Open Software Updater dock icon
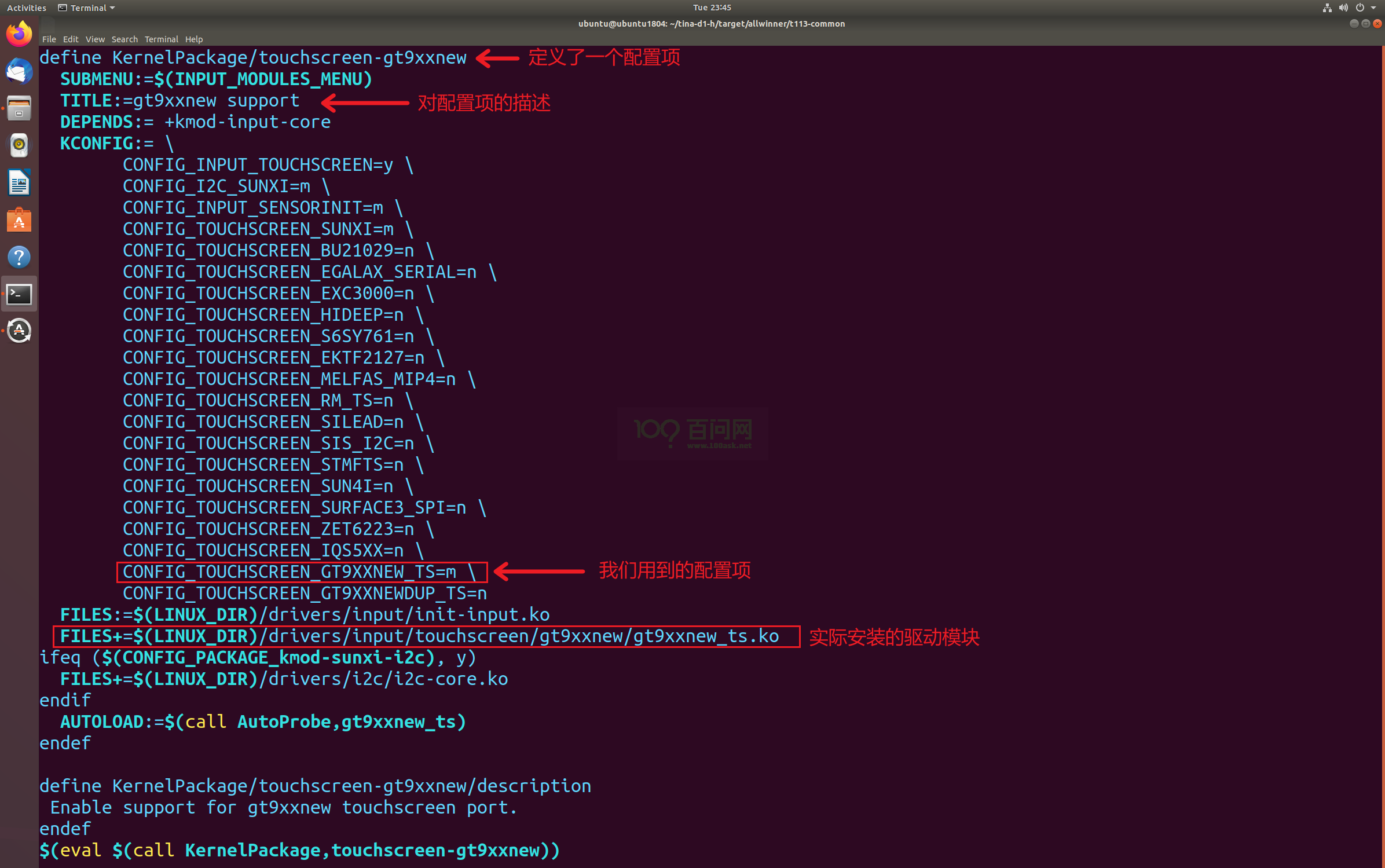 (19, 331)
